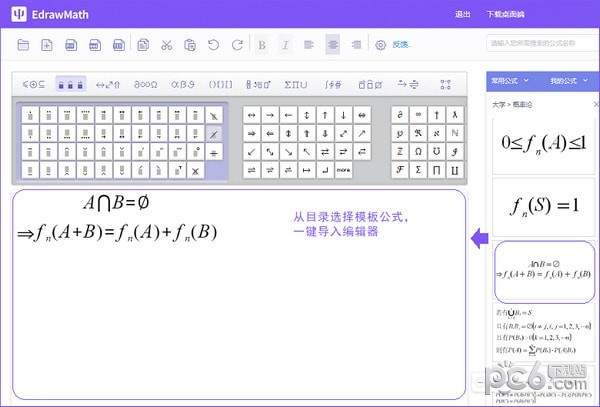600x407 pixels.
Task: Click the 下载桌面端 link
Action: 504,14
